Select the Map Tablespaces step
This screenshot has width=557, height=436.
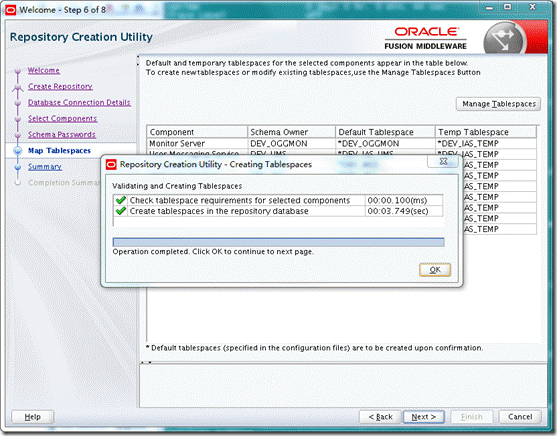point(59,150)
